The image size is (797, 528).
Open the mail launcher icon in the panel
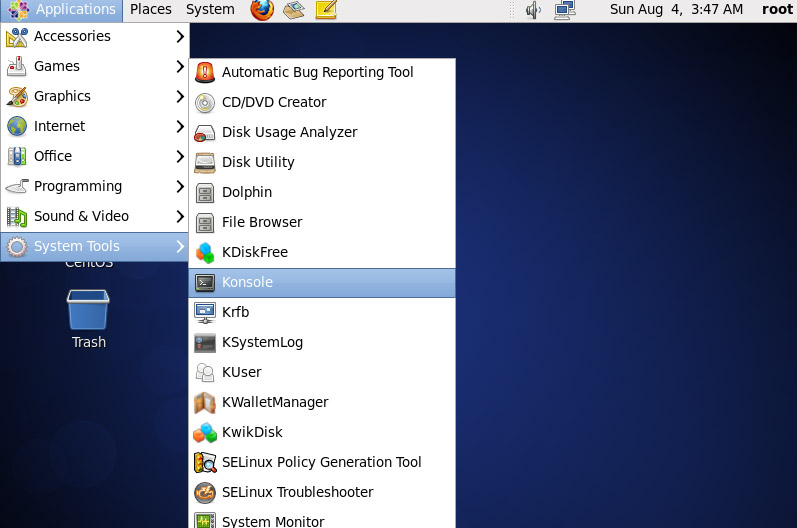pos(294,10)
